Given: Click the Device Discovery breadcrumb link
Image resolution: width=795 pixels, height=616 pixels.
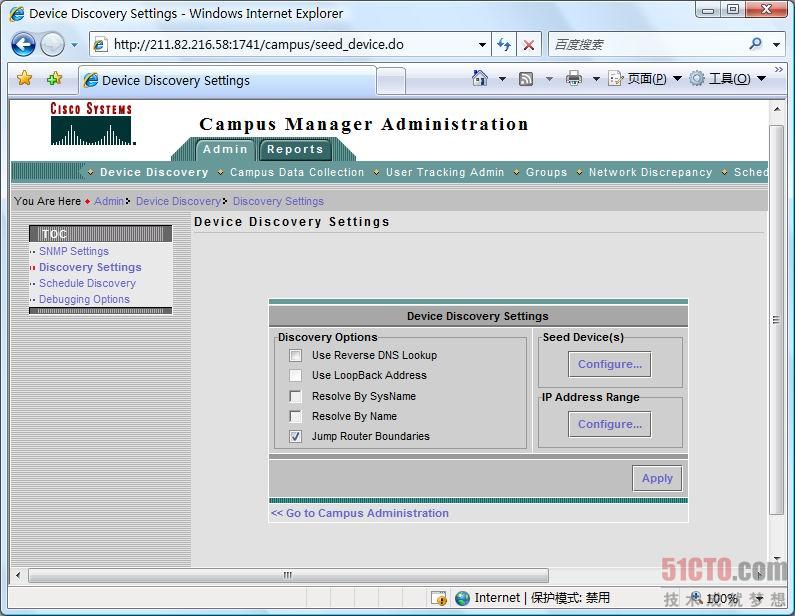Looking at the screenshot, I should (x=178, y=201).
